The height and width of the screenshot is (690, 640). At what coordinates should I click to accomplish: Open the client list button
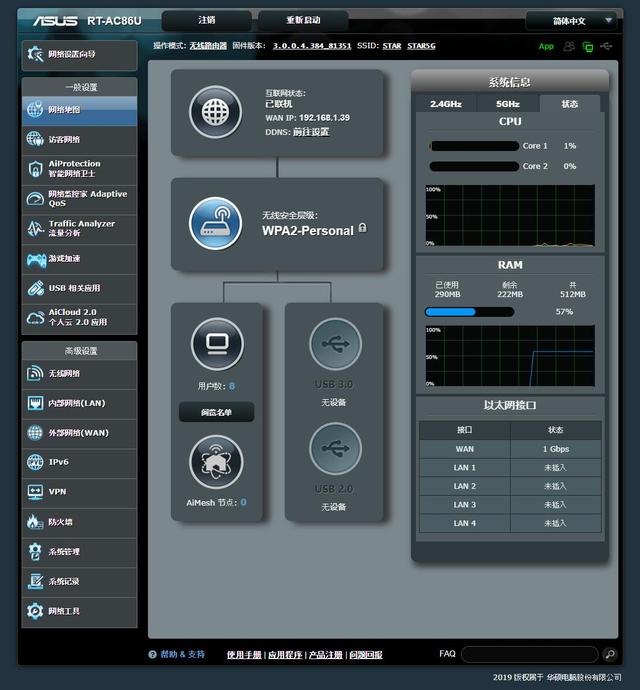click(216, 412)
